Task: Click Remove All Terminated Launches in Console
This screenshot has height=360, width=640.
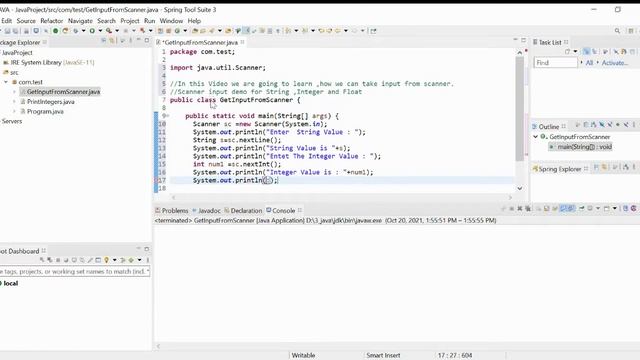Action: point(527,208)
